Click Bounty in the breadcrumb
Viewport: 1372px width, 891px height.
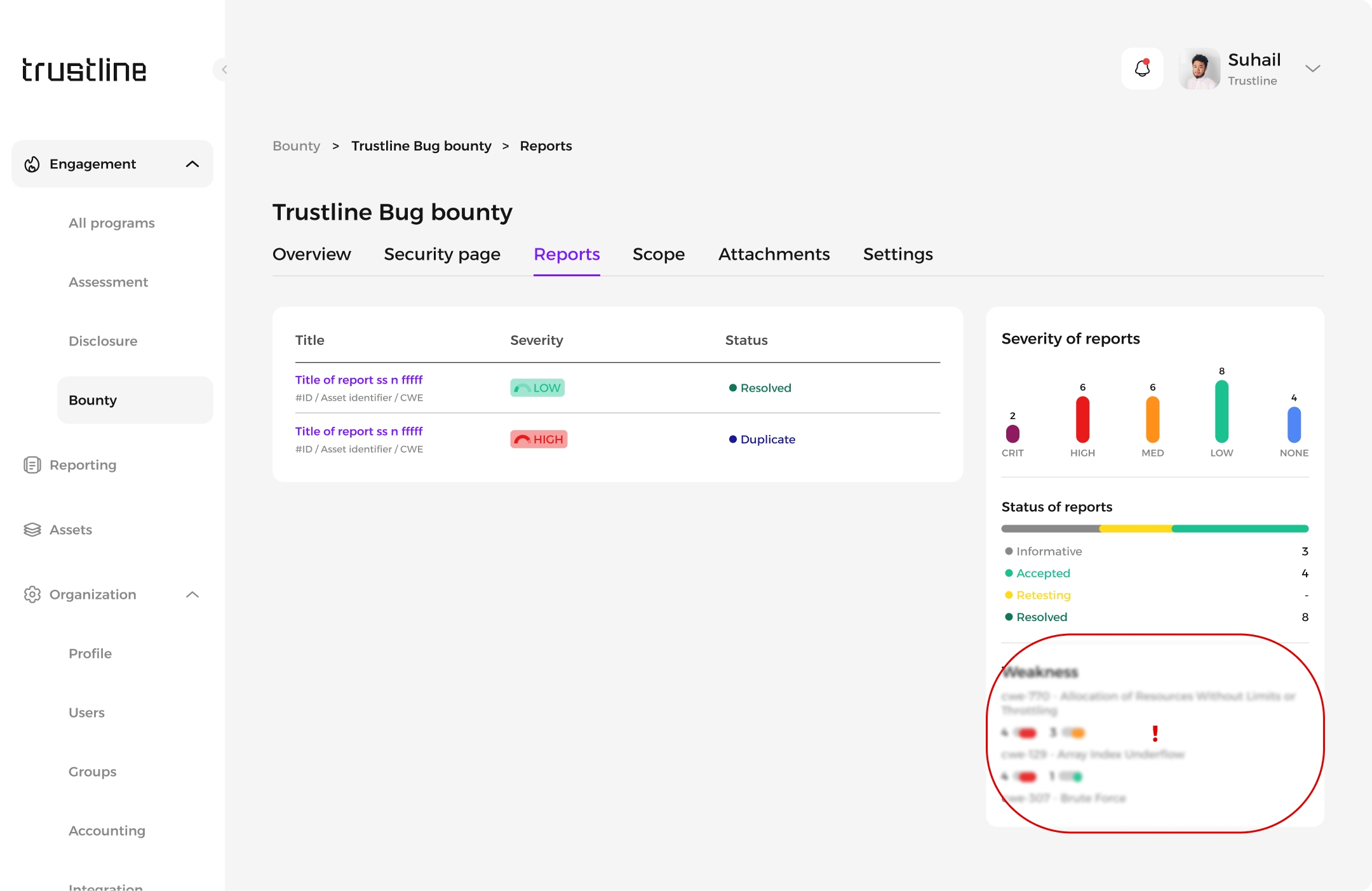point(296,146)
